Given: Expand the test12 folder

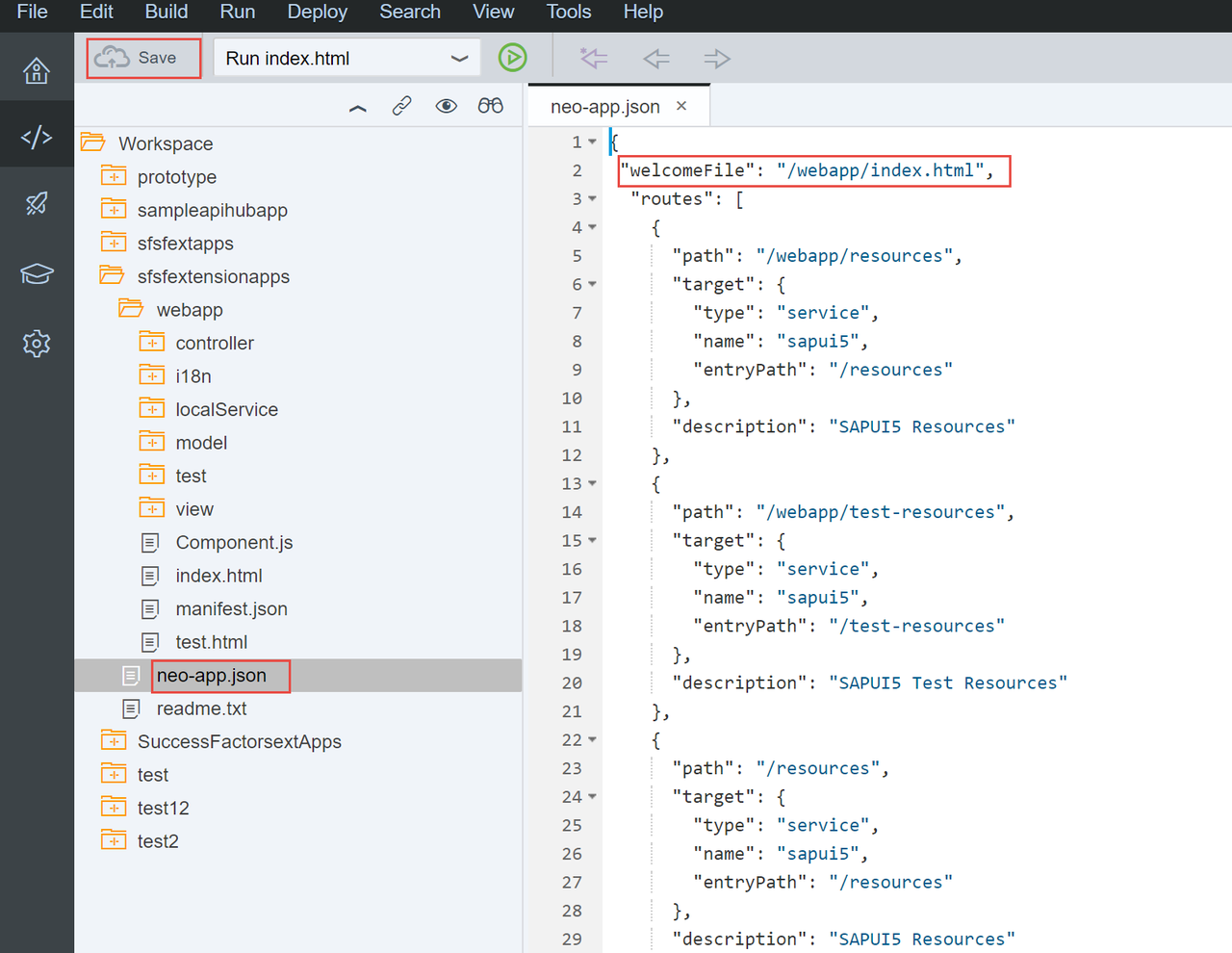Looking at the screenshot, I should tap(114, 807).
